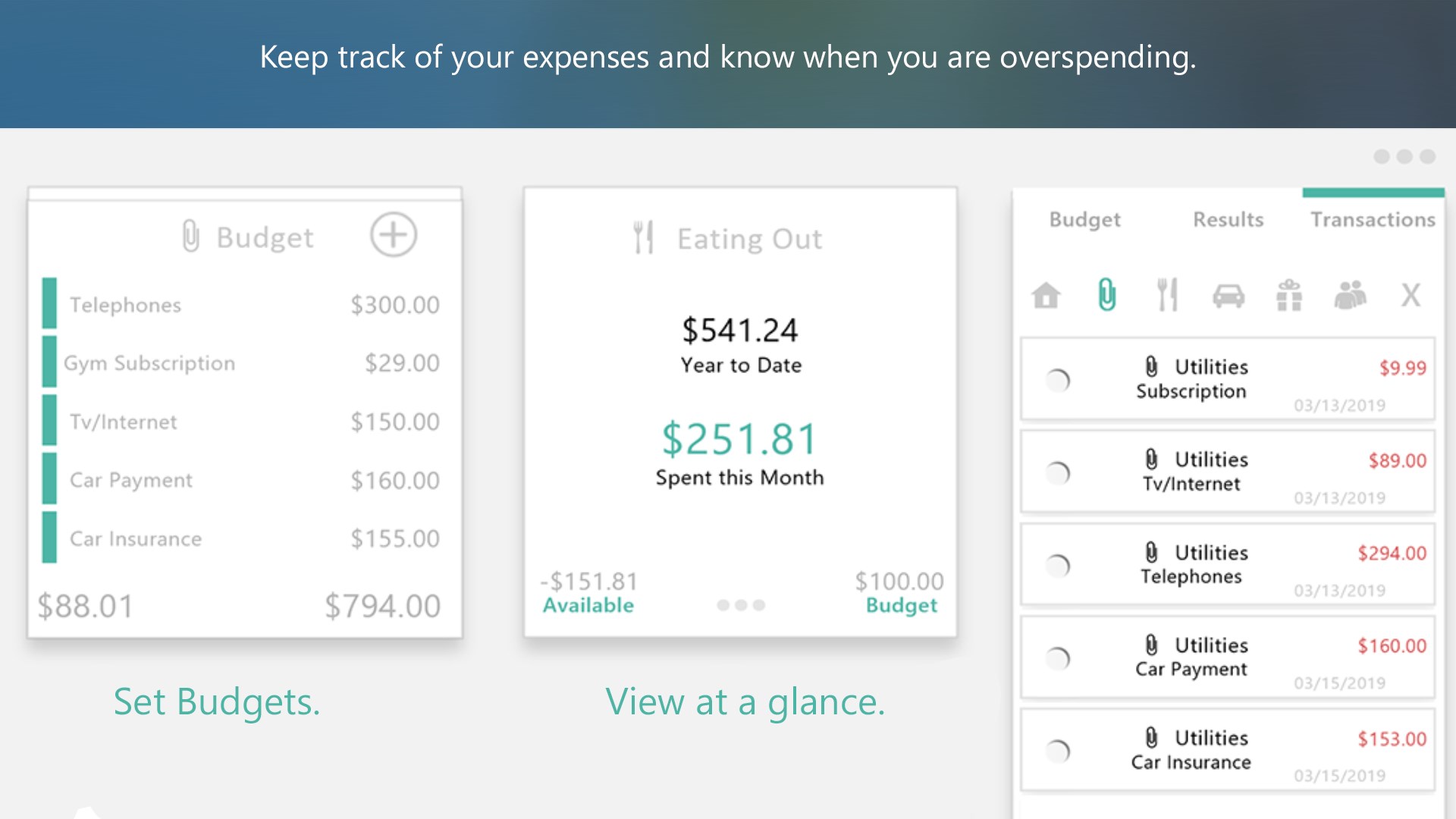The height and width of the screenshot is (819, 1456).
Task: Open the Transactions tab
Action: 1373,220
